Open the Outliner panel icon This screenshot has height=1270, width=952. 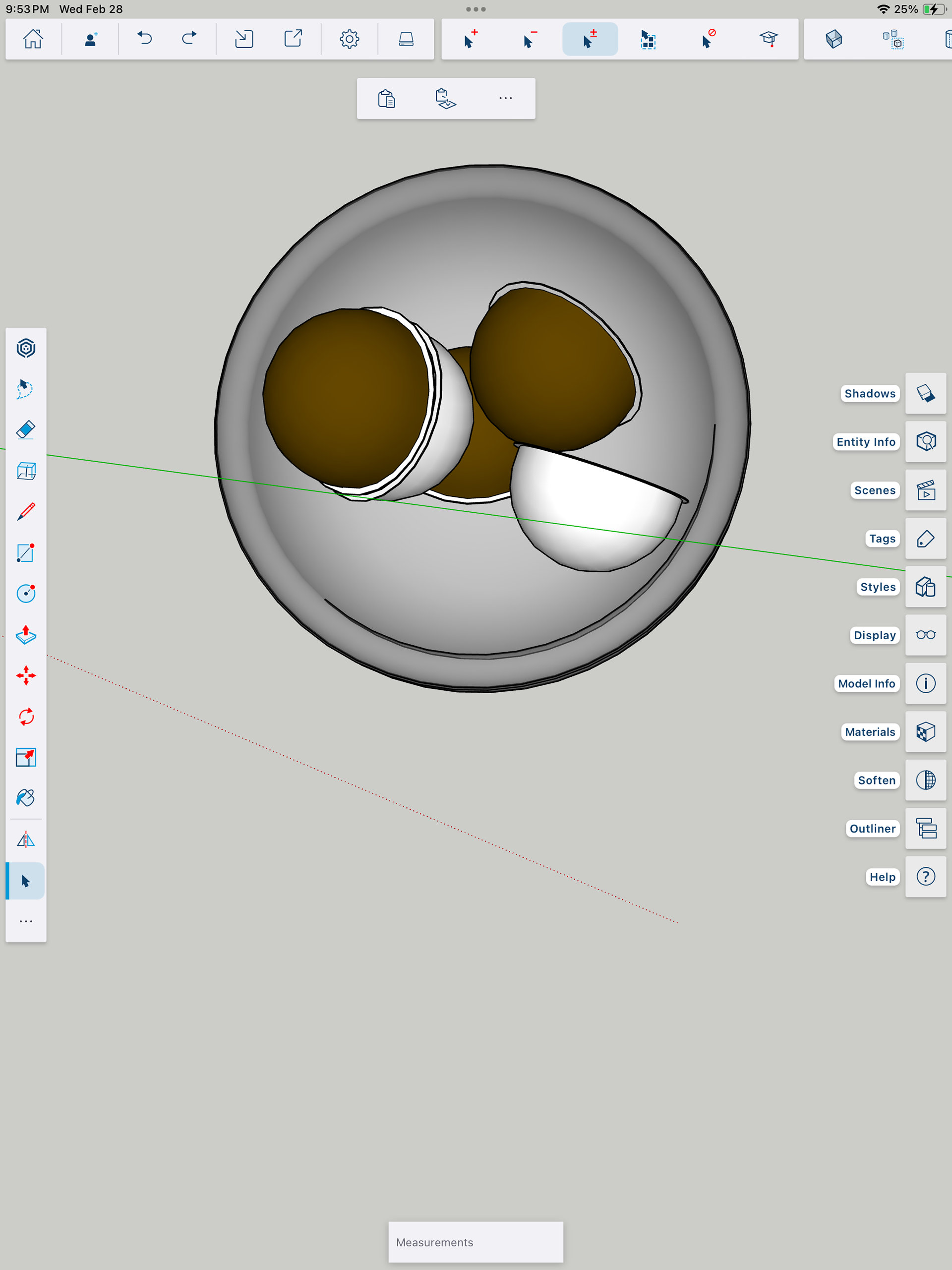point(925,828)
